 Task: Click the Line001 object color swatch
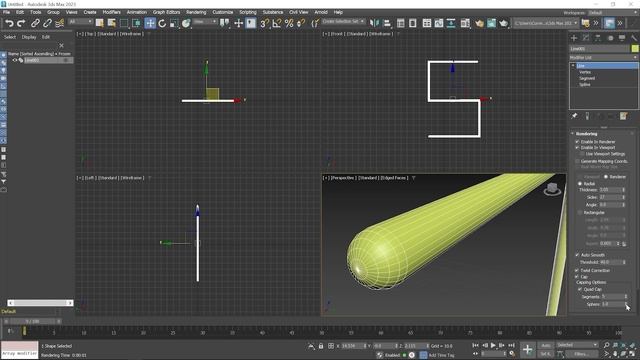tap(635, 49)
